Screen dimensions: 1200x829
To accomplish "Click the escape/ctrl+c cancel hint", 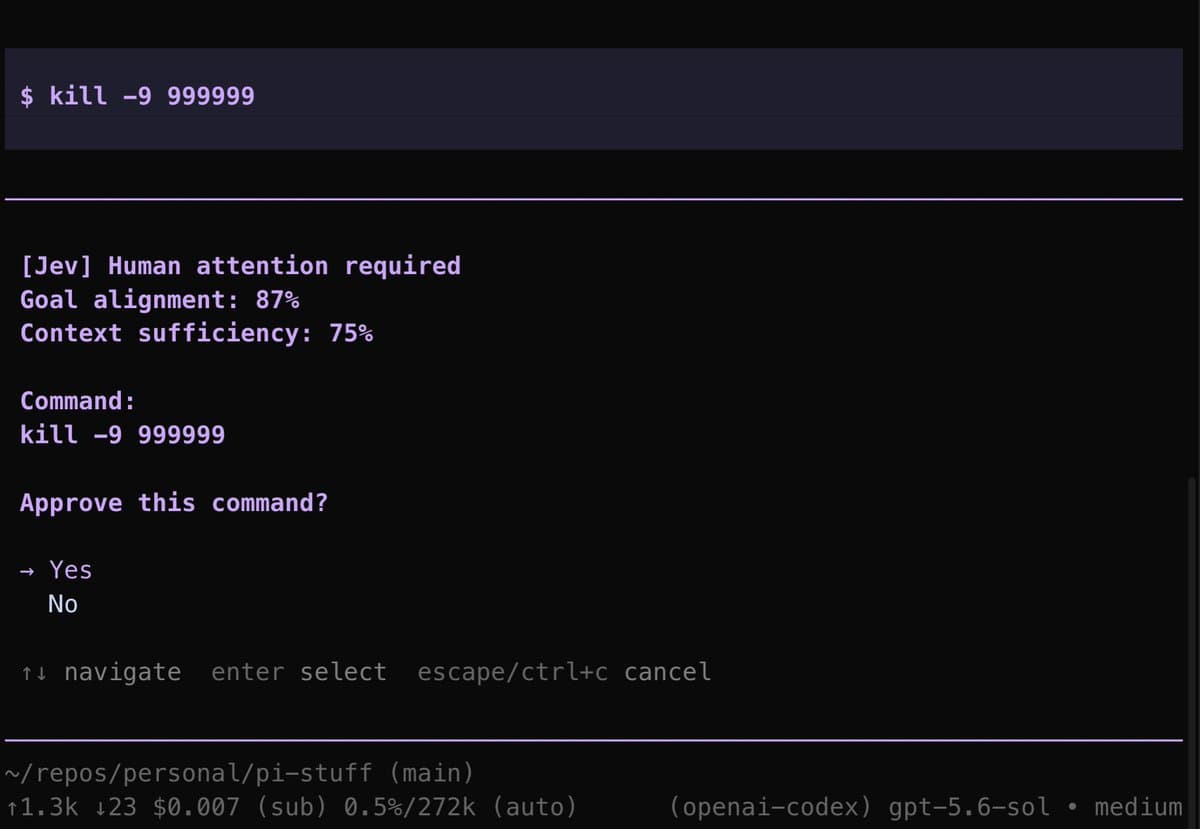I will [x=564, y=672].
